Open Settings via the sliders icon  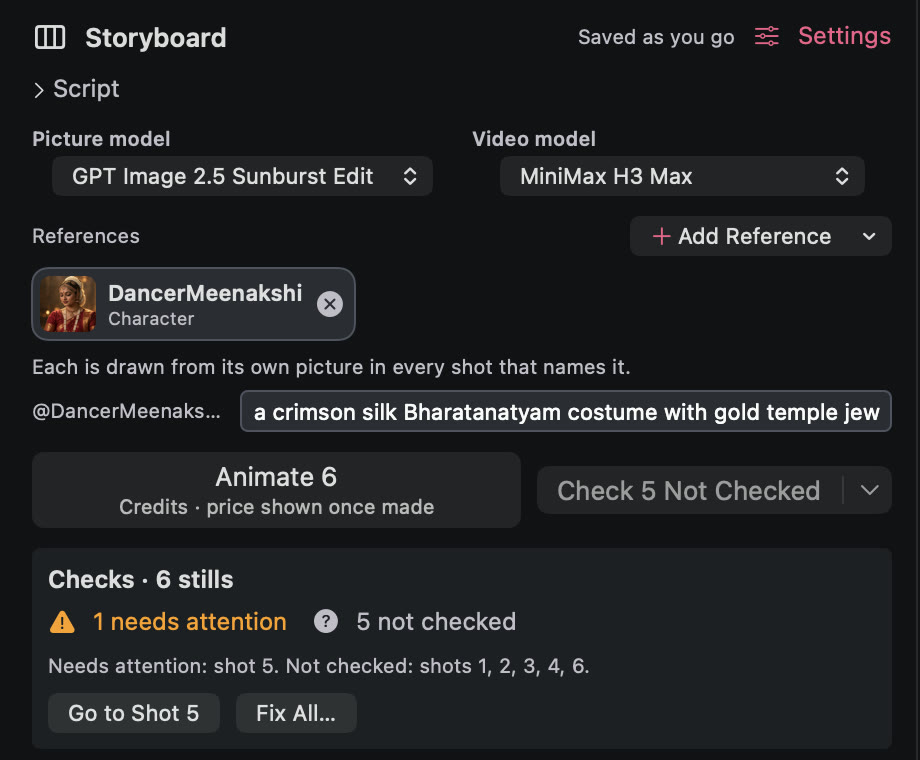tap(766, 36)
